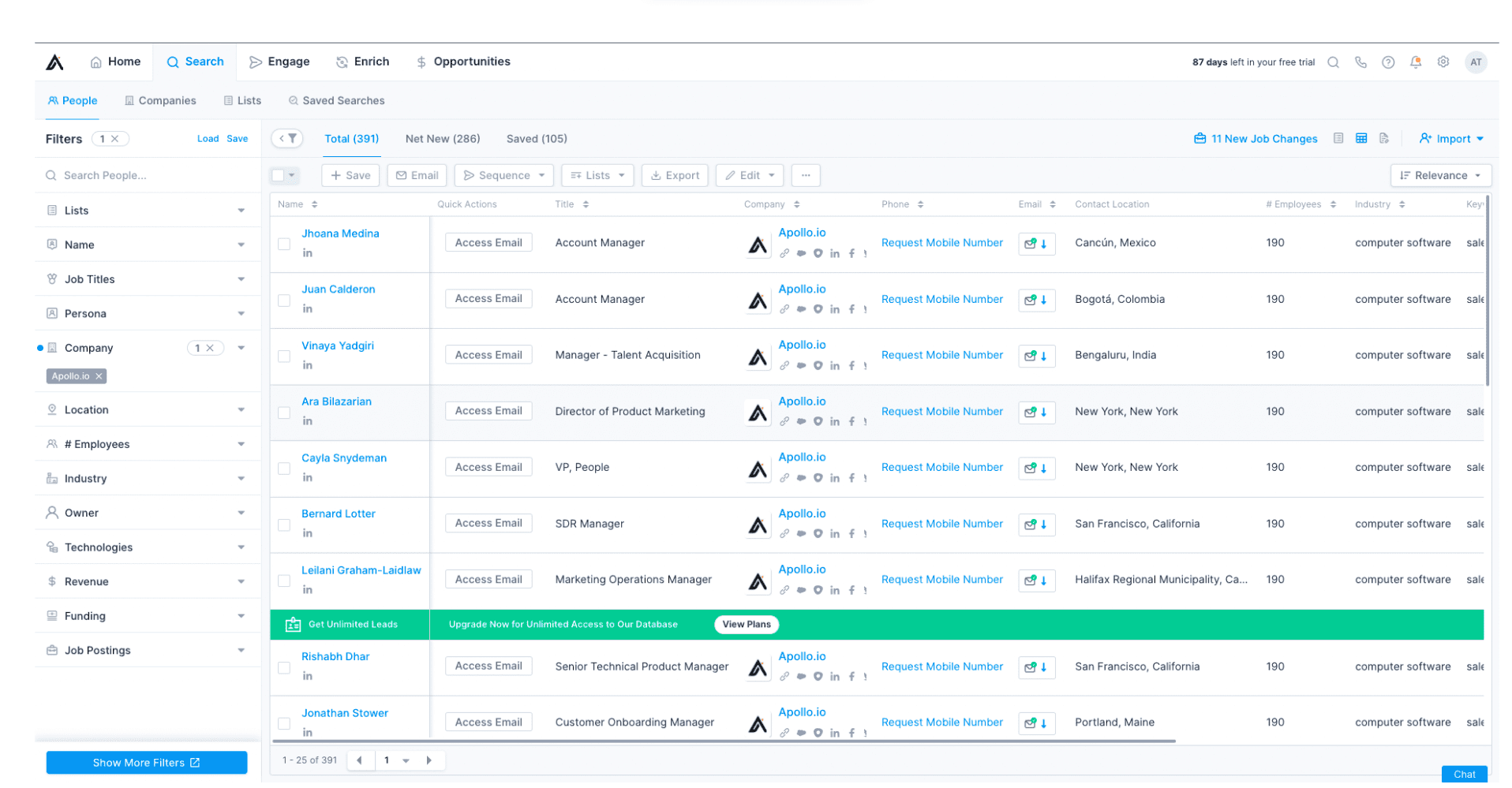This screenshot has height=788, width=1512.
Task: Open company website link icon in Jhoana Medina row
Action: 784,254
